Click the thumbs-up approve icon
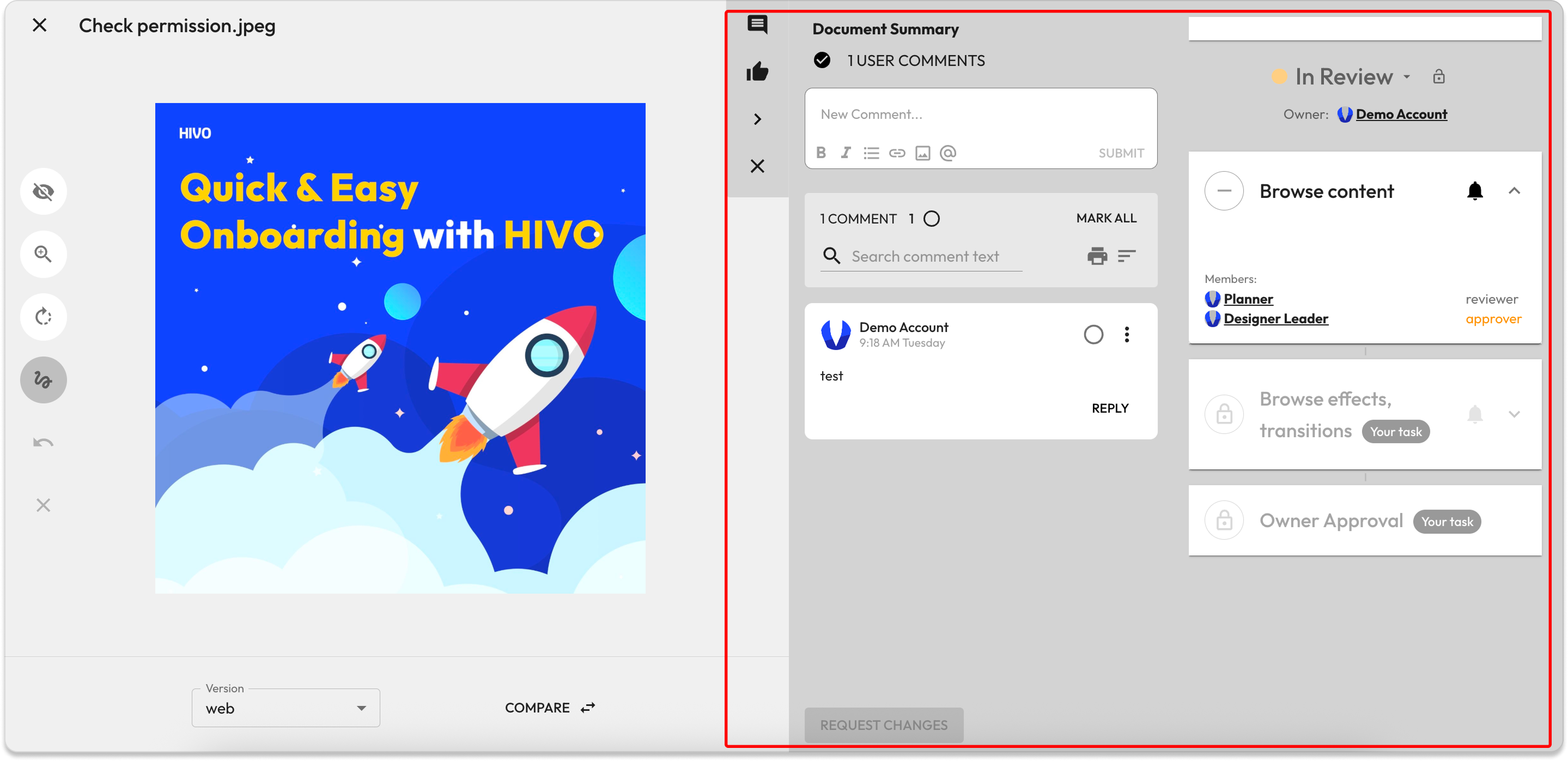This screenshot has width=1568, height=761. (757, 72)
